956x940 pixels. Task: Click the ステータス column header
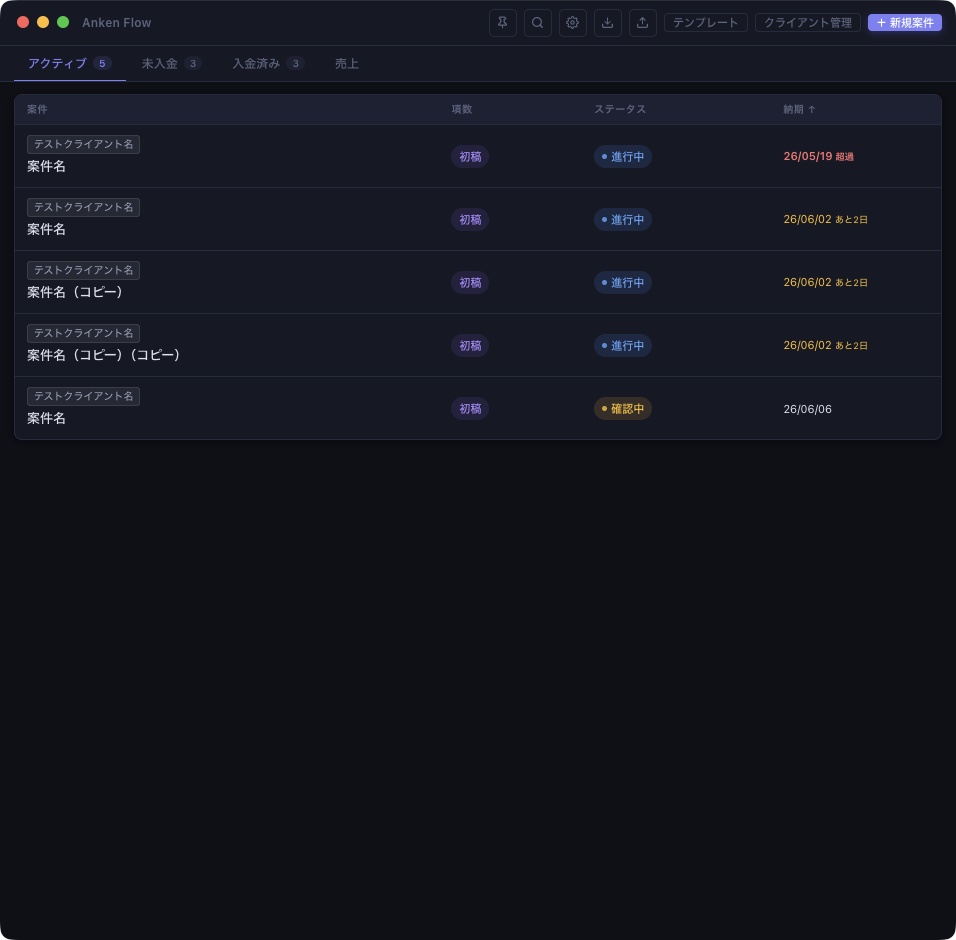pos(619,109)
